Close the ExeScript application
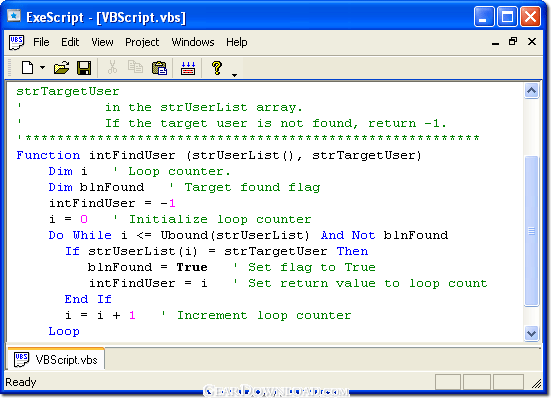The width and height of the screenshot is (552, 399). click(x=531, y=17)
